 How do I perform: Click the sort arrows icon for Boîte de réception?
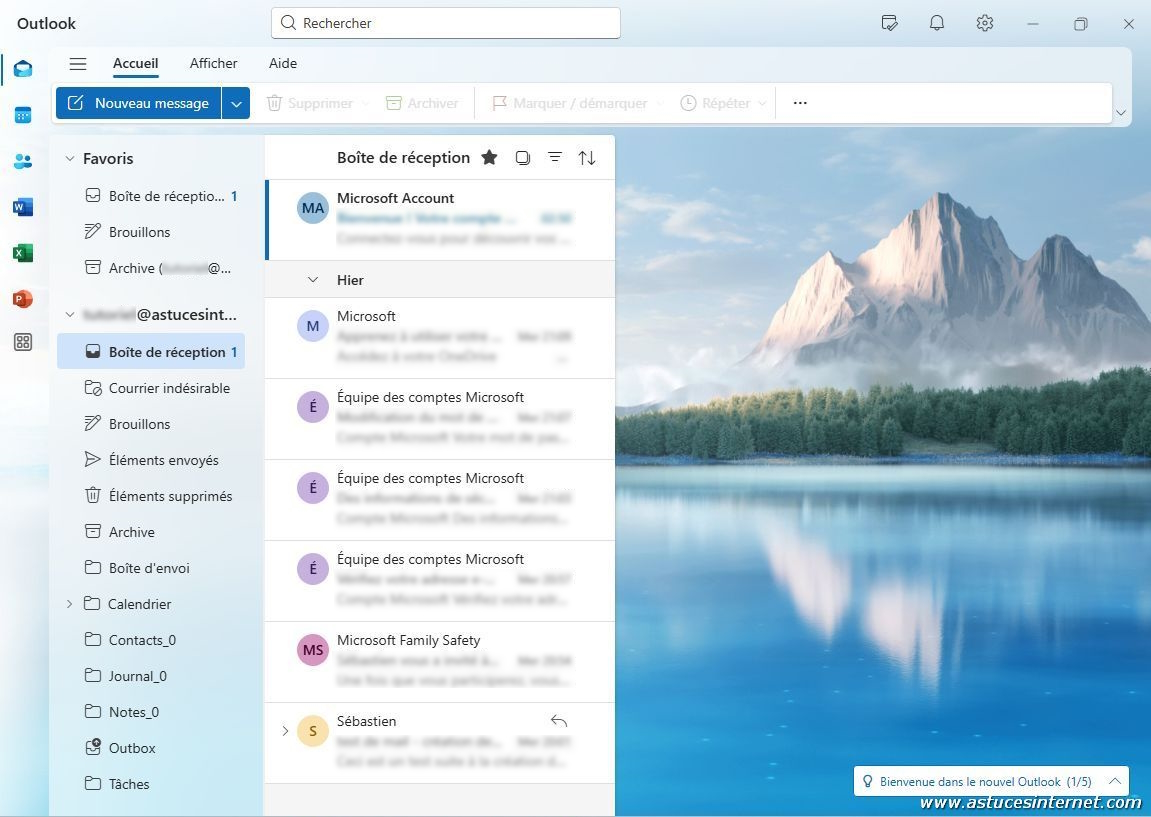pos(587,157)
